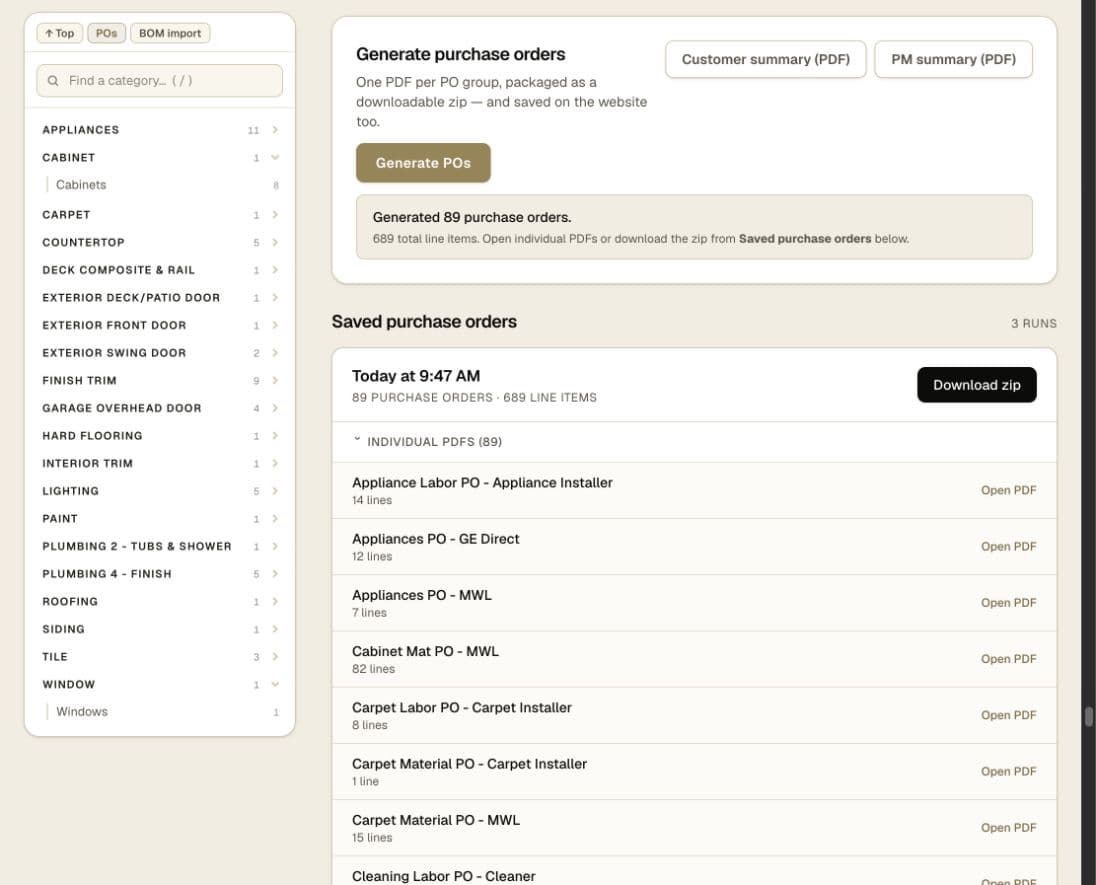Viewport: 1096px width, 885px height.
Task: Click the Generate POs button
Action: click(423, 163)
